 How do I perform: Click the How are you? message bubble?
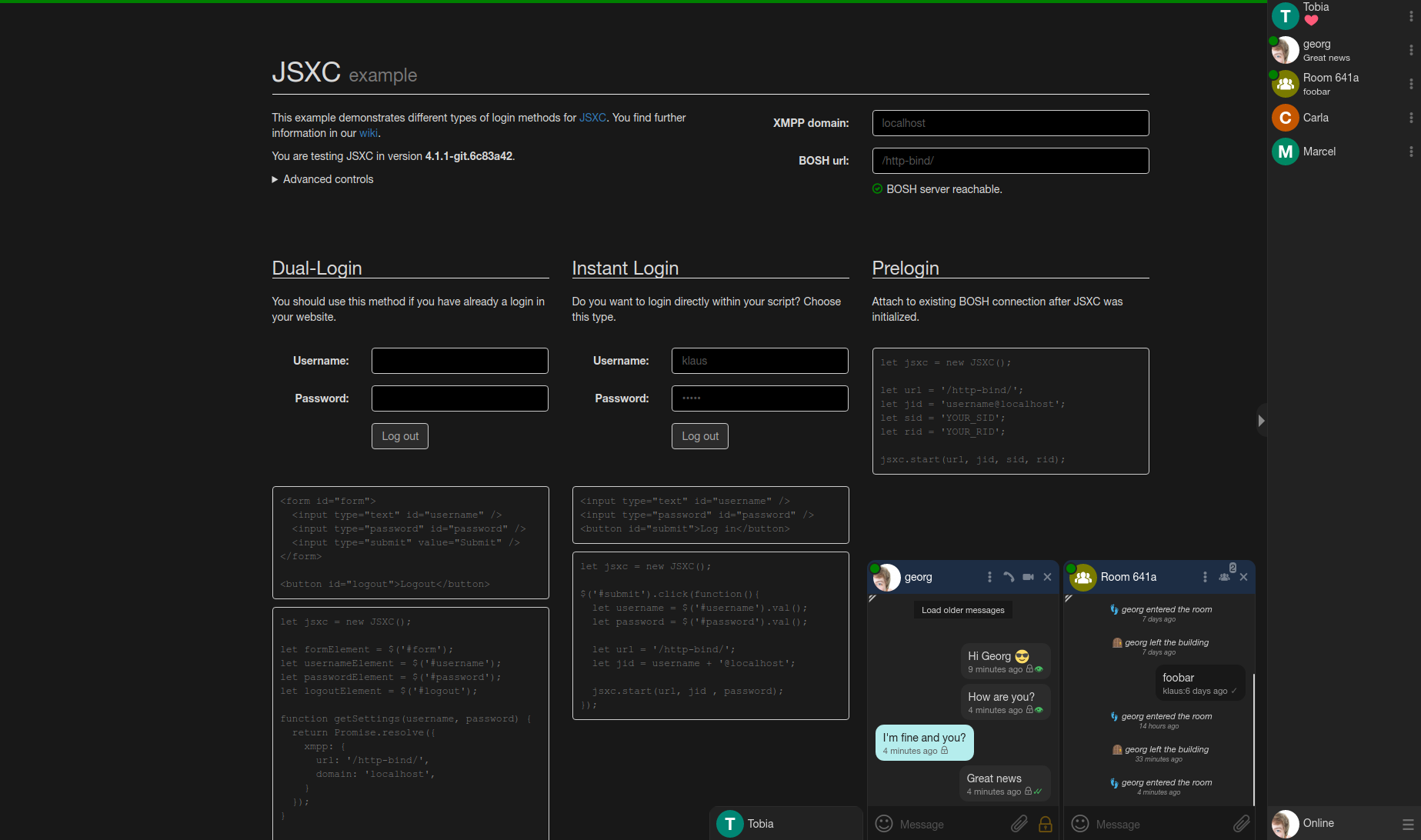point(1006,702)
